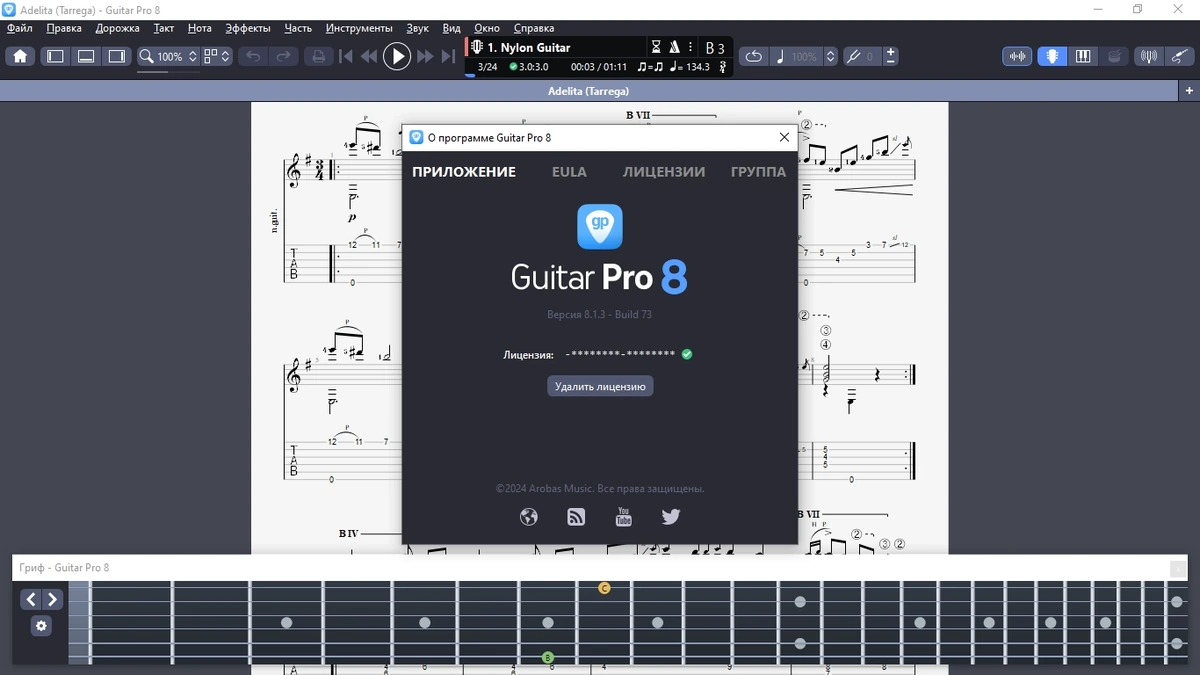
Task: Switch to the EULA tab
Action: tap(569, 172)
